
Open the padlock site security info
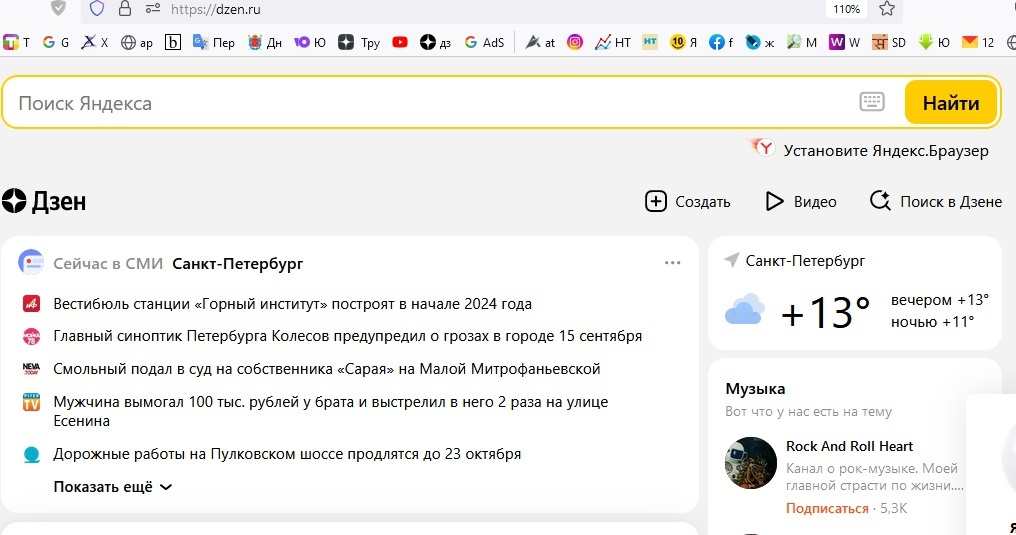click(x=124, y=8)
